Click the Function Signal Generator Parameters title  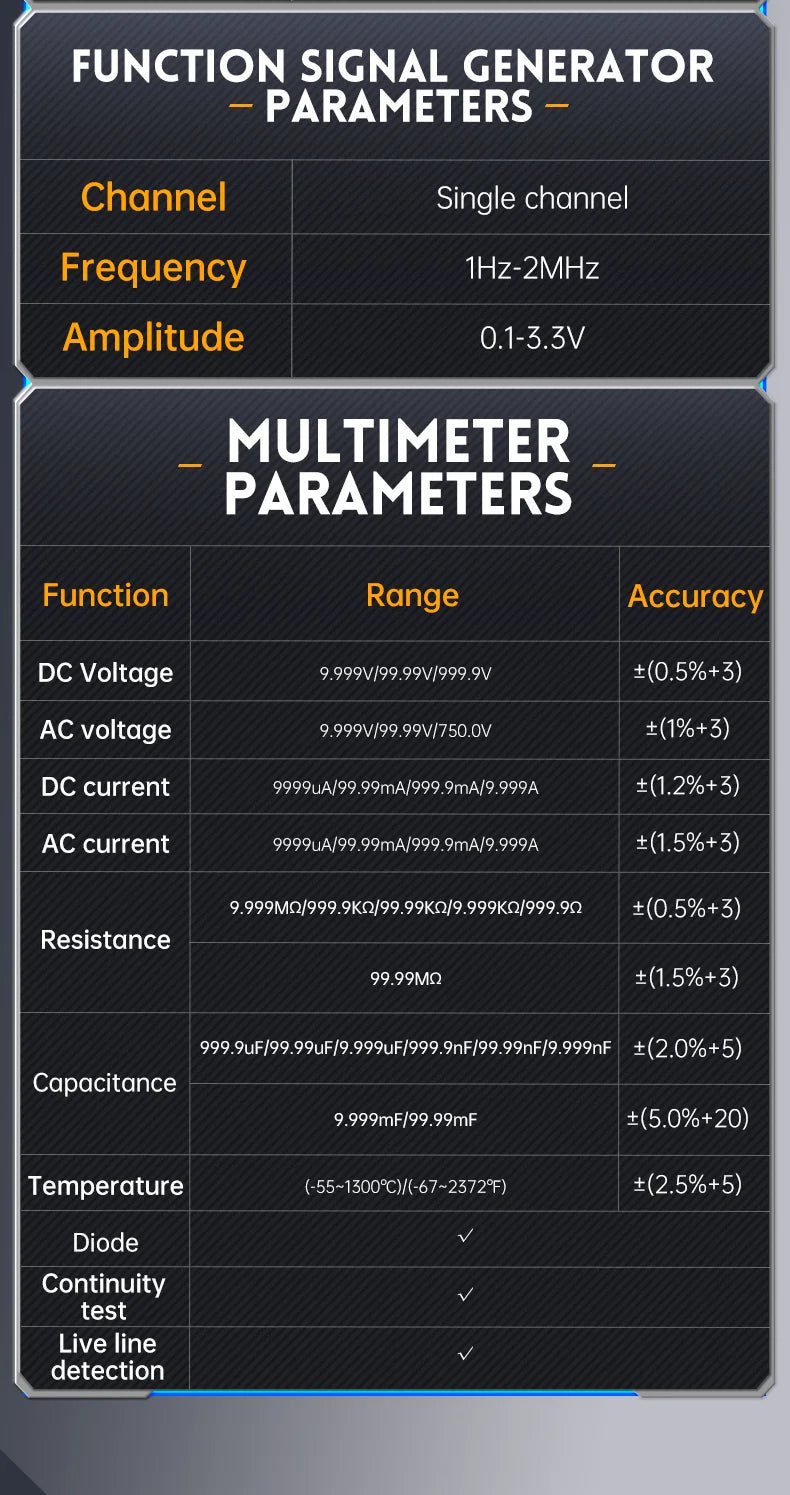pos(393,86)
